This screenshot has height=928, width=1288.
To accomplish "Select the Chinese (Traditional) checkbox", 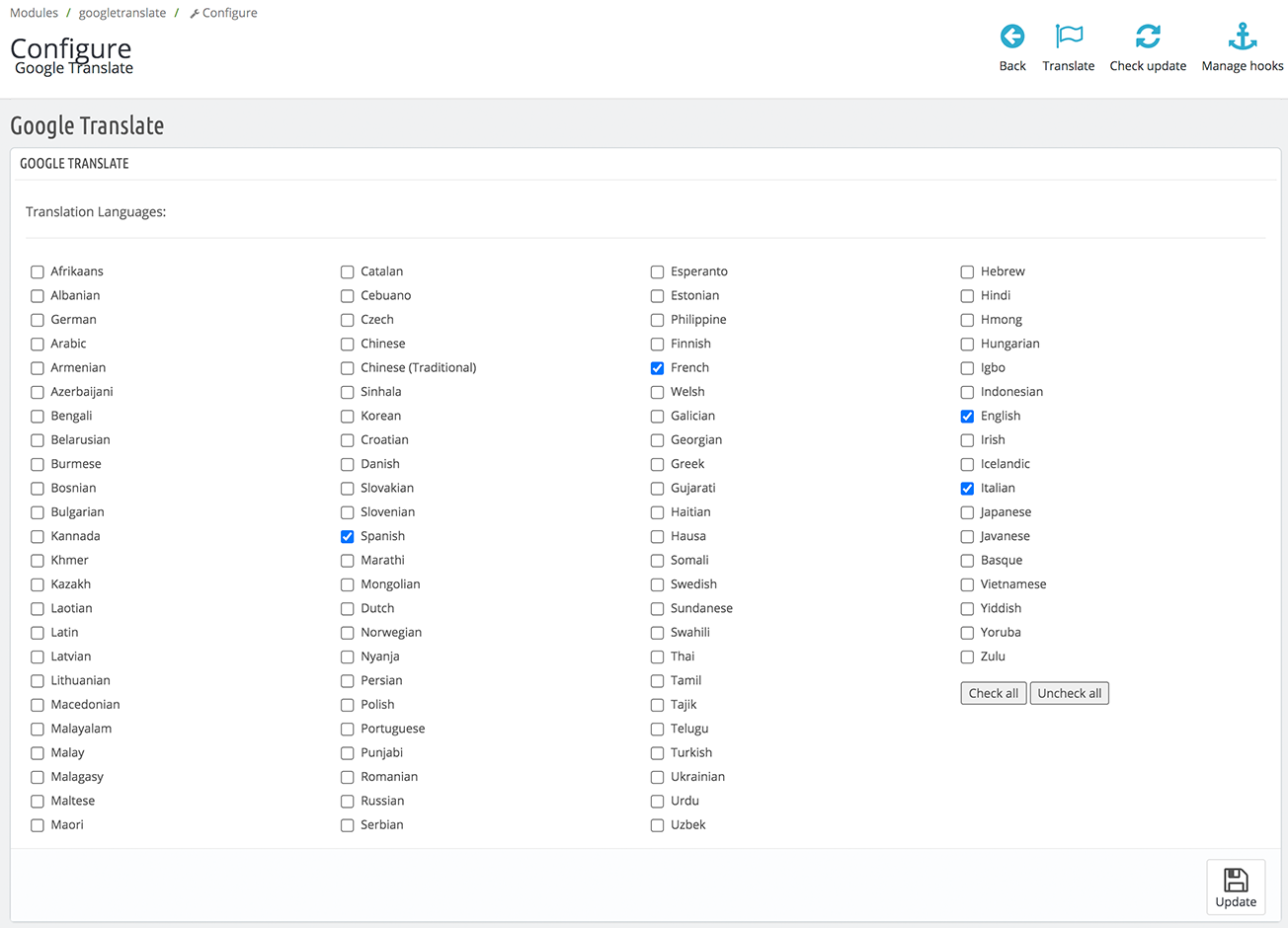I will [348, 368].
